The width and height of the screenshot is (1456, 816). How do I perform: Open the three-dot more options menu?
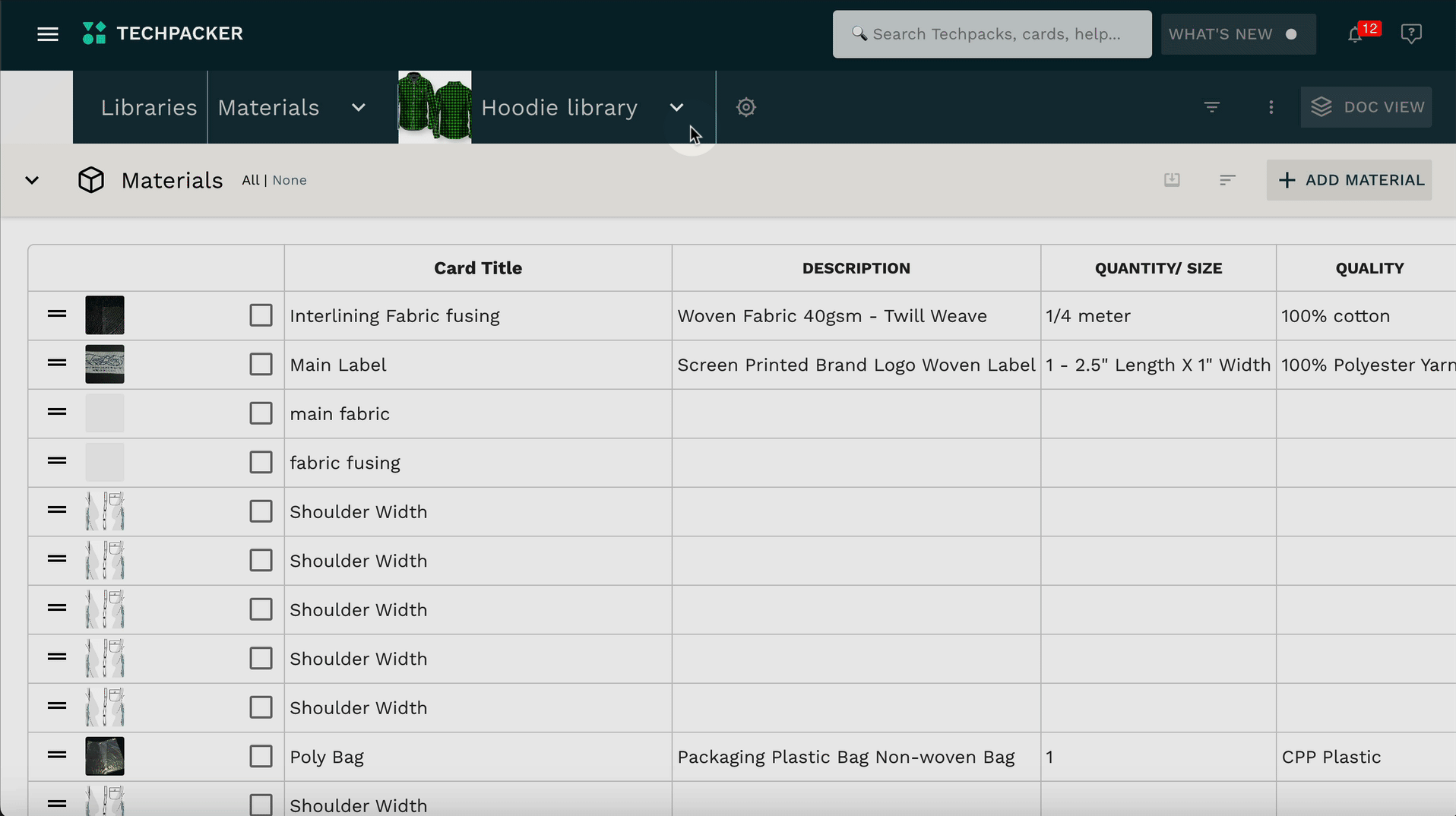(x=1271, y=107)
